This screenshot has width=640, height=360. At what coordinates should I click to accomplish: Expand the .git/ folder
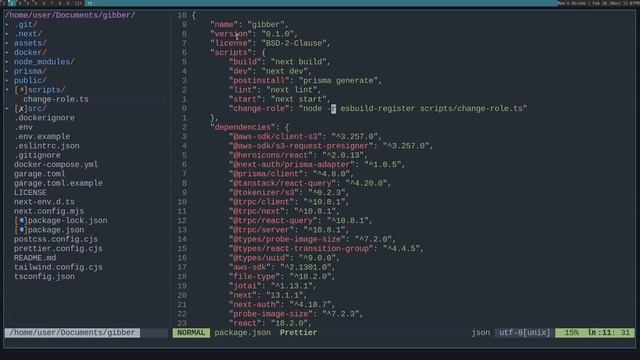point(25,24)
